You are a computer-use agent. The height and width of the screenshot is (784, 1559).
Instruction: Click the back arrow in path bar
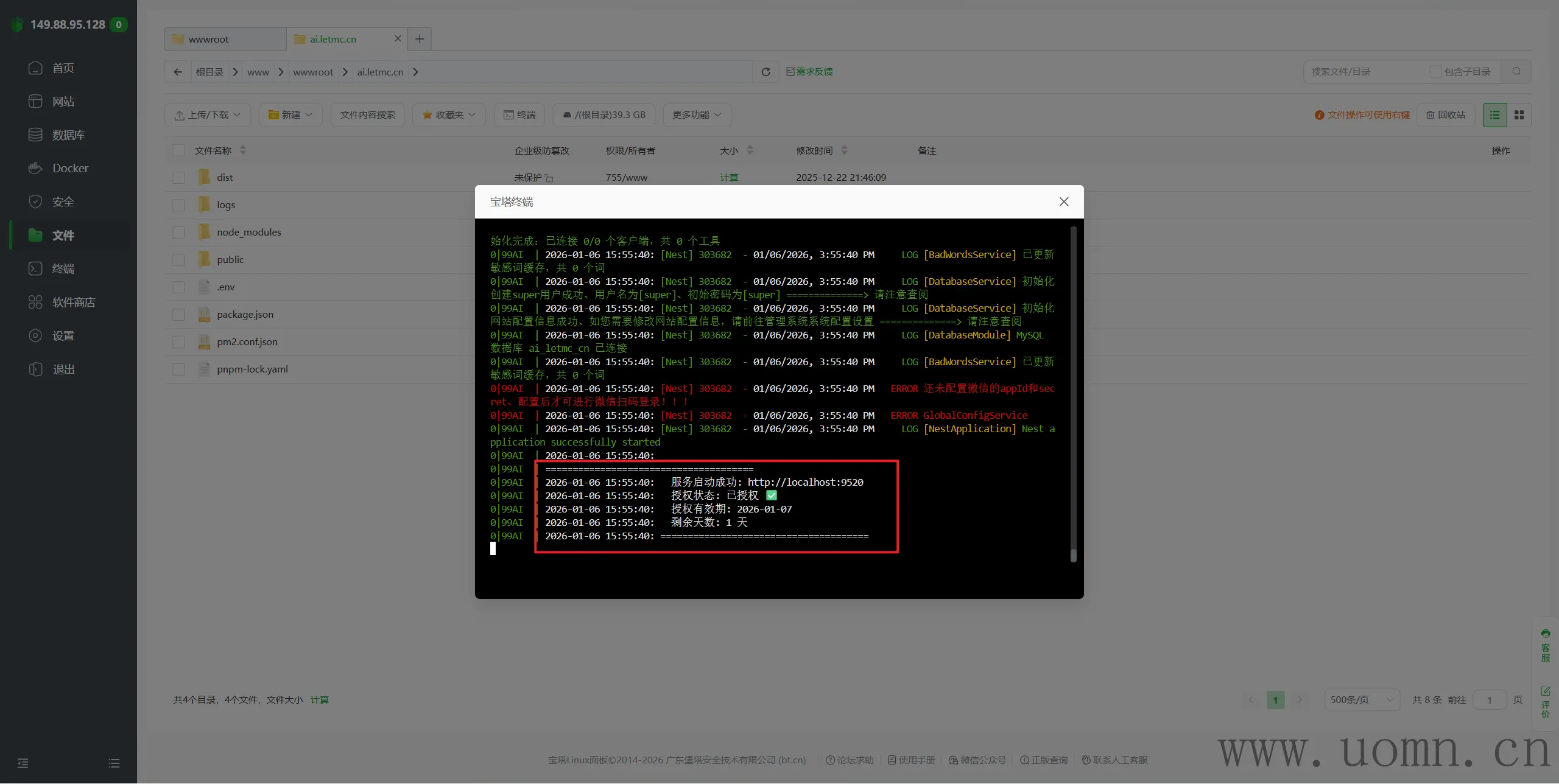(178, 72)
